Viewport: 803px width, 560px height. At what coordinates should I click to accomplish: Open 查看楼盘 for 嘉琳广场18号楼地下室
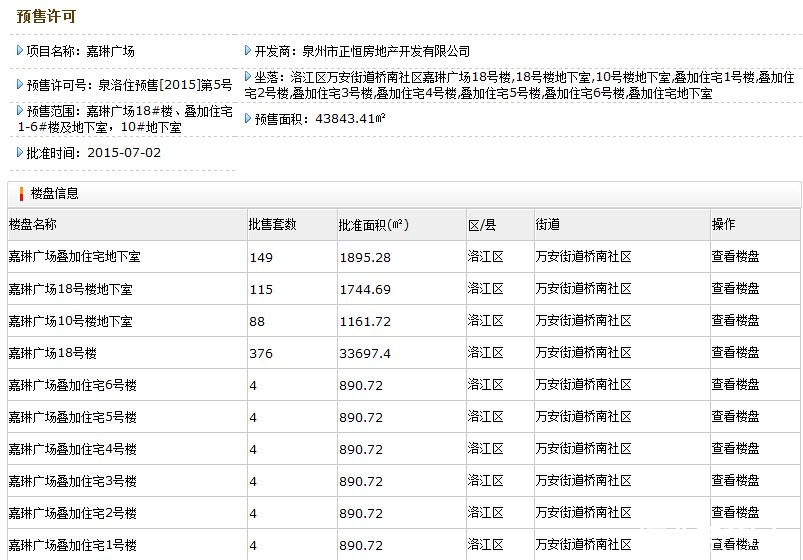click(x=735, y=288)
